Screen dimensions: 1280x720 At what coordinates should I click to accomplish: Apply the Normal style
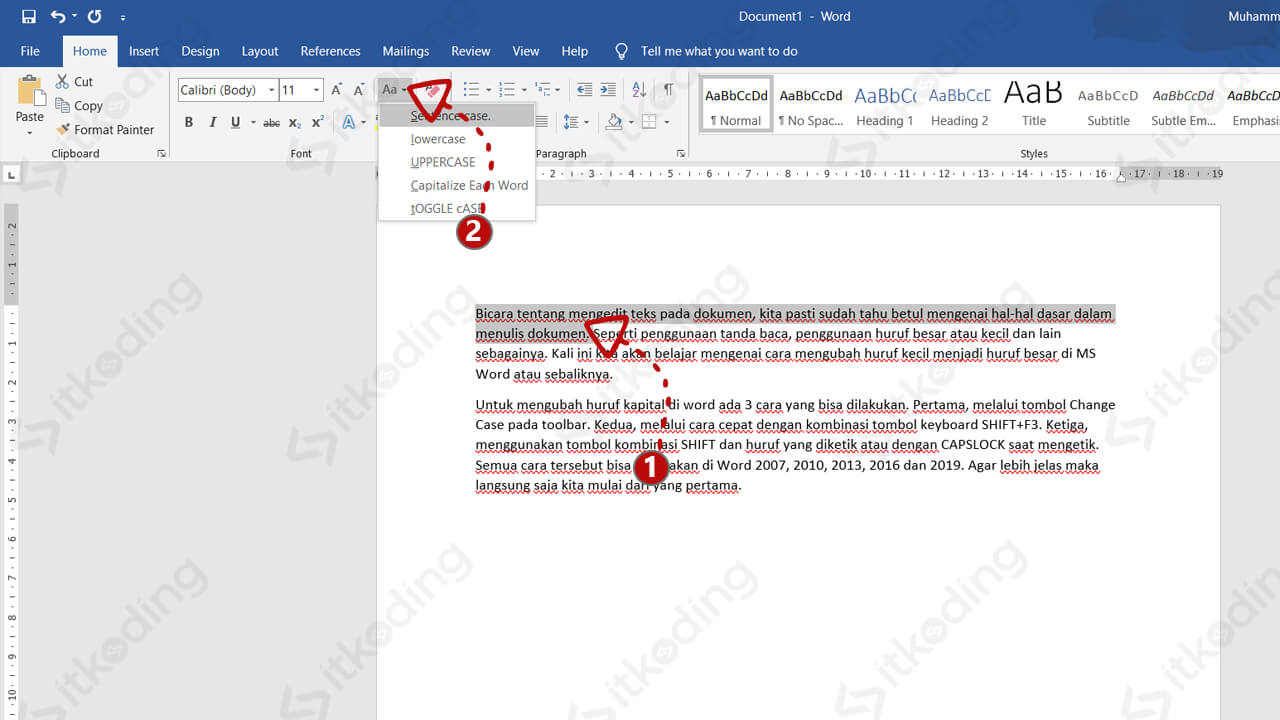click(x=736, y=104)
